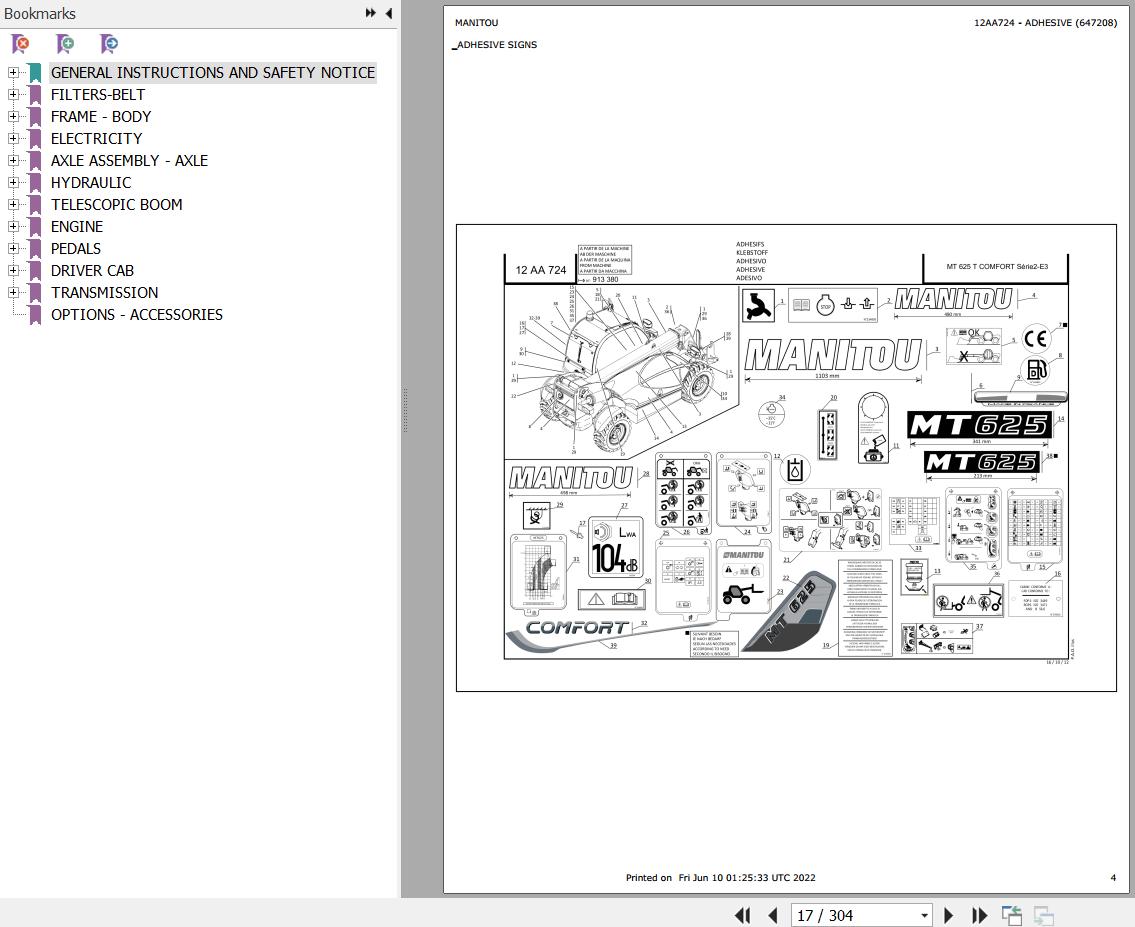
Task: Click the GENERAL INSTRUCTIONS bookmark teal ribbon icon
Action: [x=35, y=73]
